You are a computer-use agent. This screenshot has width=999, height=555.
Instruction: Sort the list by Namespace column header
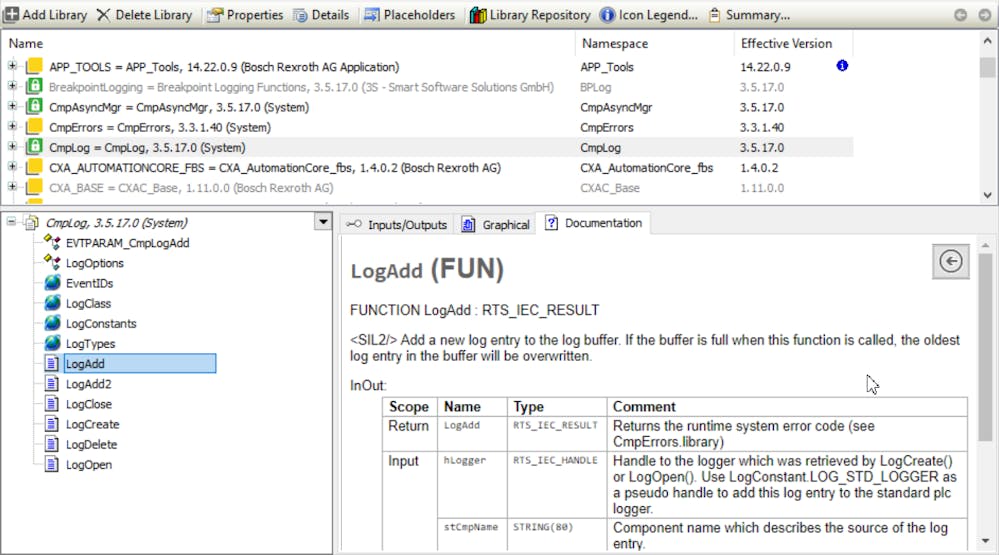tap(614, 44)
